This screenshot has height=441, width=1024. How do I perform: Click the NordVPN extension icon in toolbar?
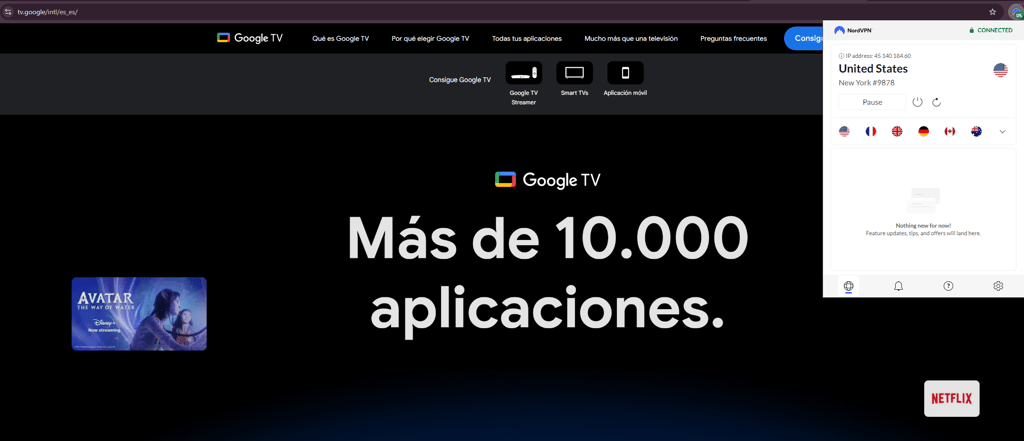1014,12
